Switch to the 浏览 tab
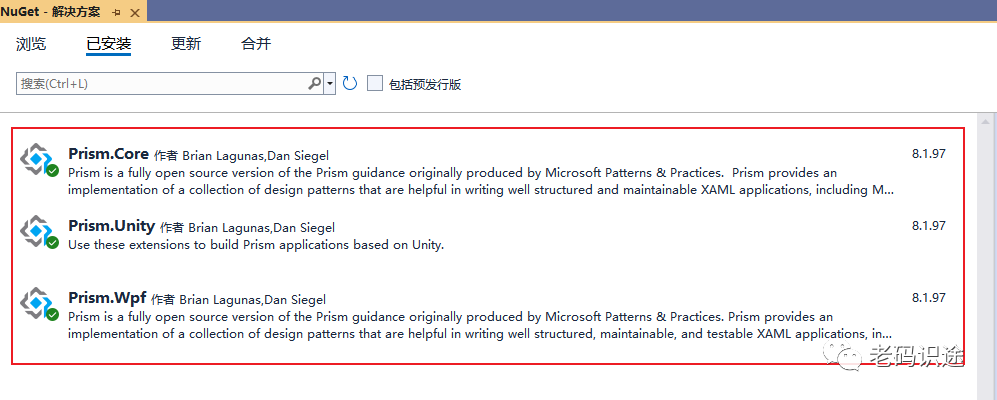Viewport: 997px width, 400px height. click(31, 44)
